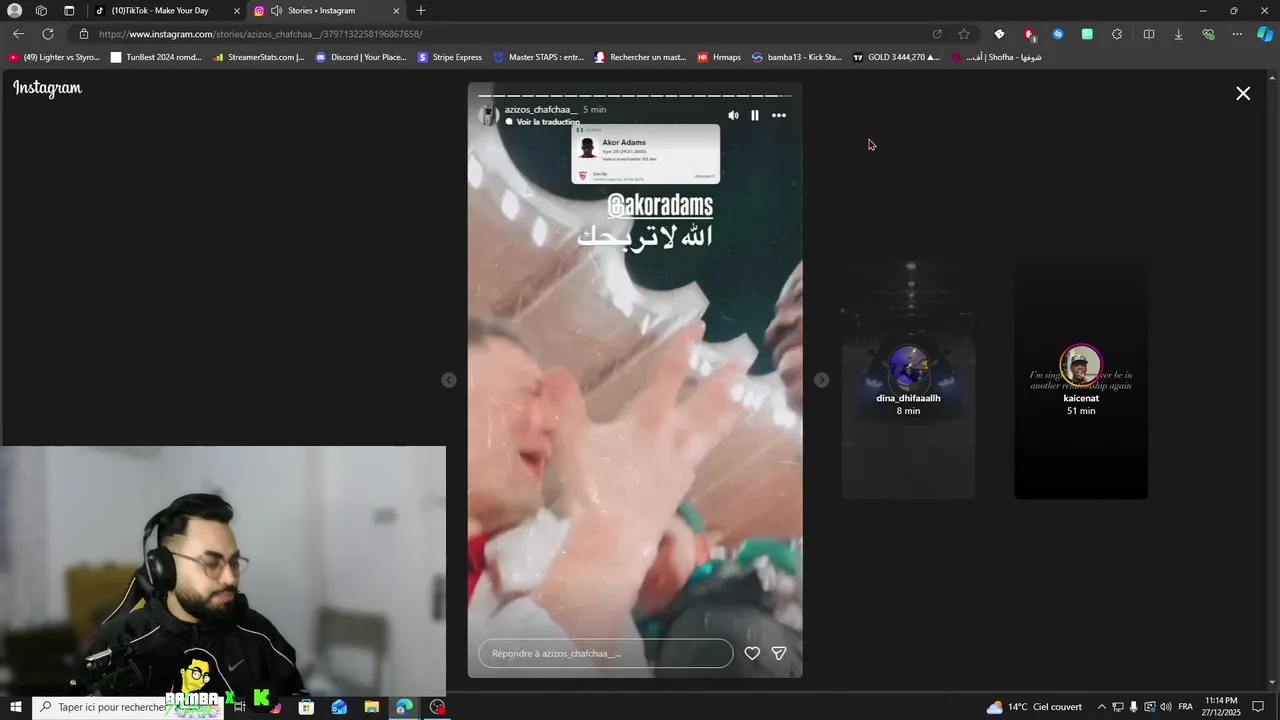
Task: Open StreamerStats.com bookmark
Action: 258,57
